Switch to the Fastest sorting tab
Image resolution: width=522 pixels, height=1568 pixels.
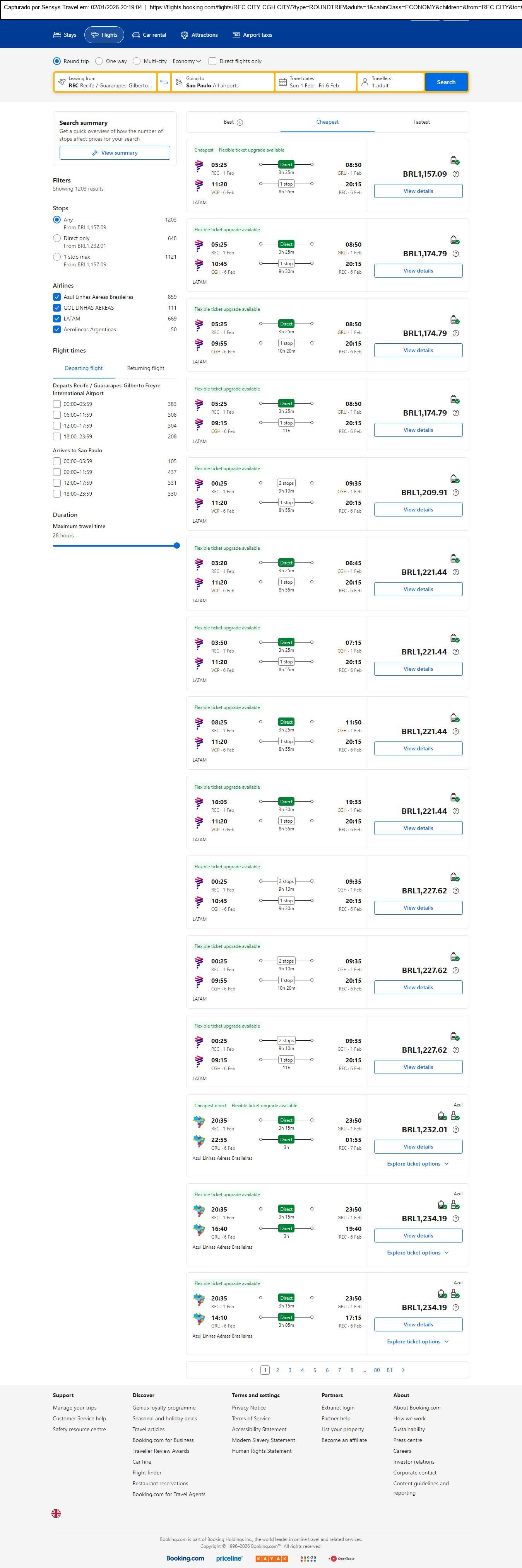click(x=421, y=122)
